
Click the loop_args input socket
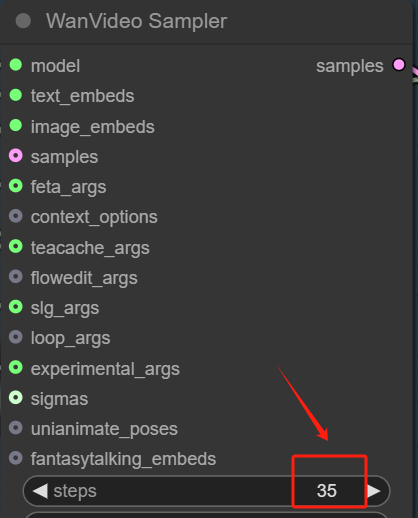16,337
